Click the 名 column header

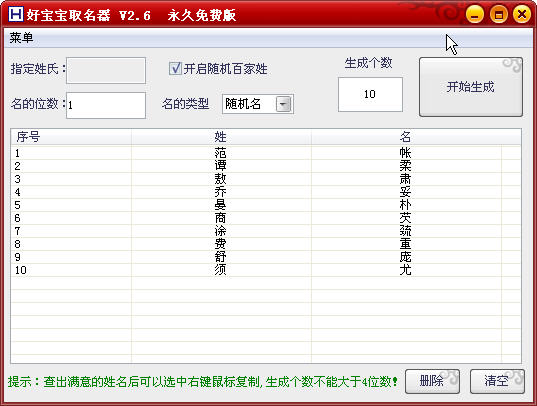pos(406,137)
